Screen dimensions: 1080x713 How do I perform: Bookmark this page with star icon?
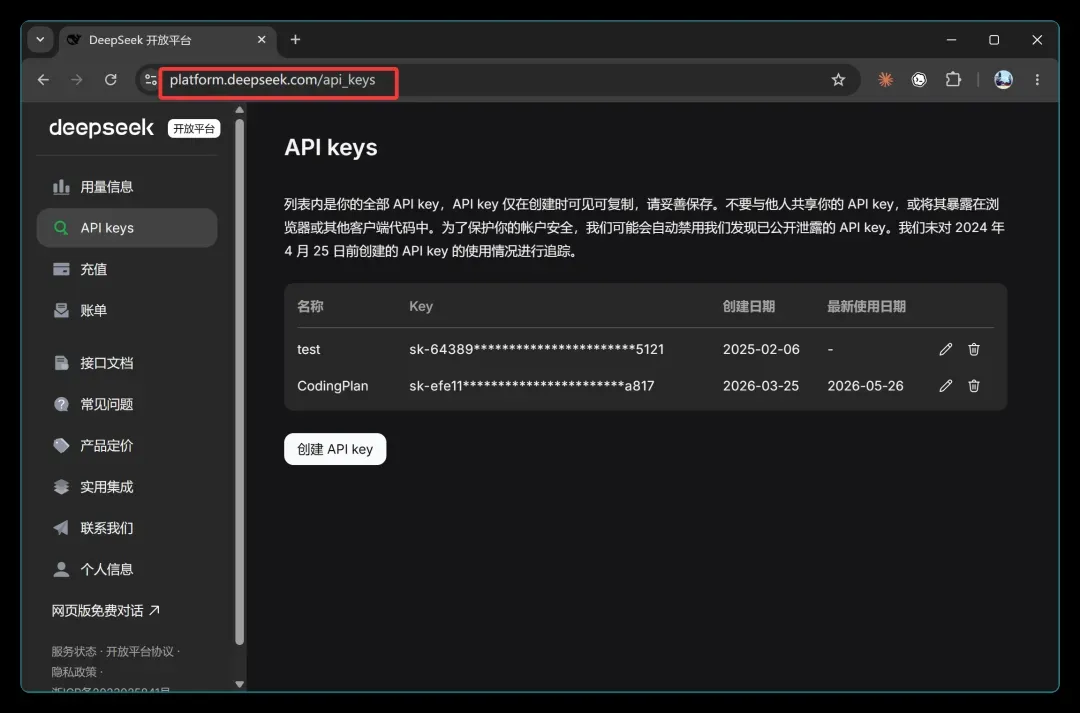[x=838, y=80]
